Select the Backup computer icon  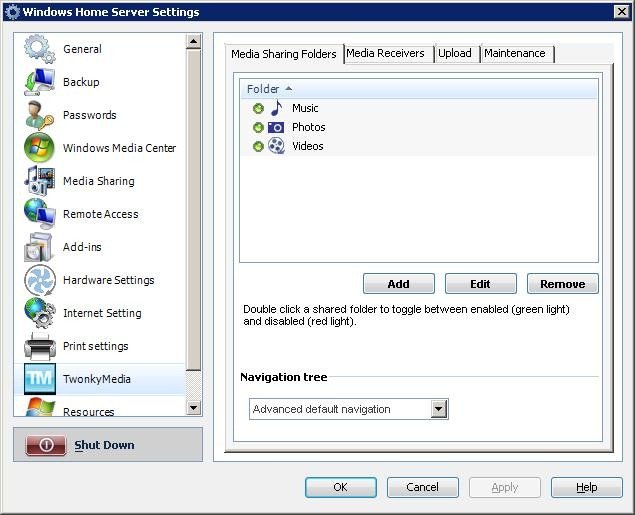click(x=39, y=82)
